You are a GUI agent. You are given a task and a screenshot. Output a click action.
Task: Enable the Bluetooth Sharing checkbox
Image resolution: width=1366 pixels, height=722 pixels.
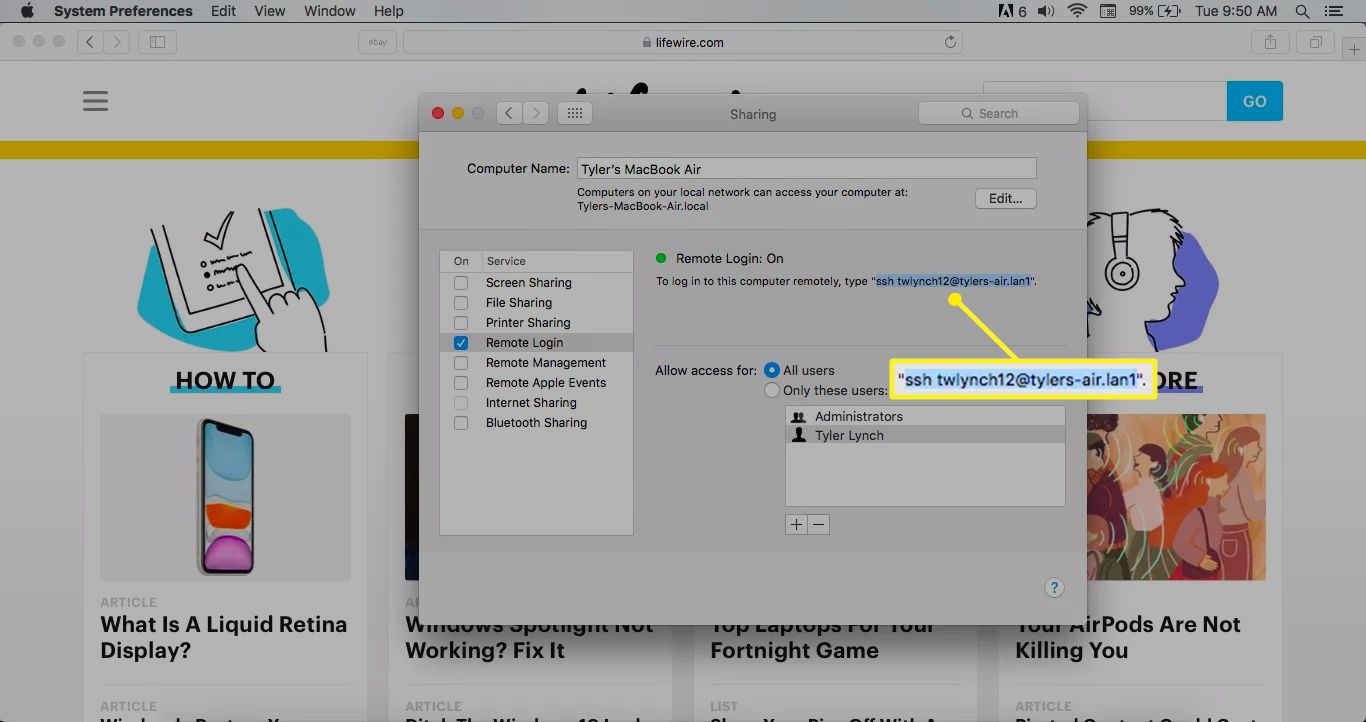[461, 423]
